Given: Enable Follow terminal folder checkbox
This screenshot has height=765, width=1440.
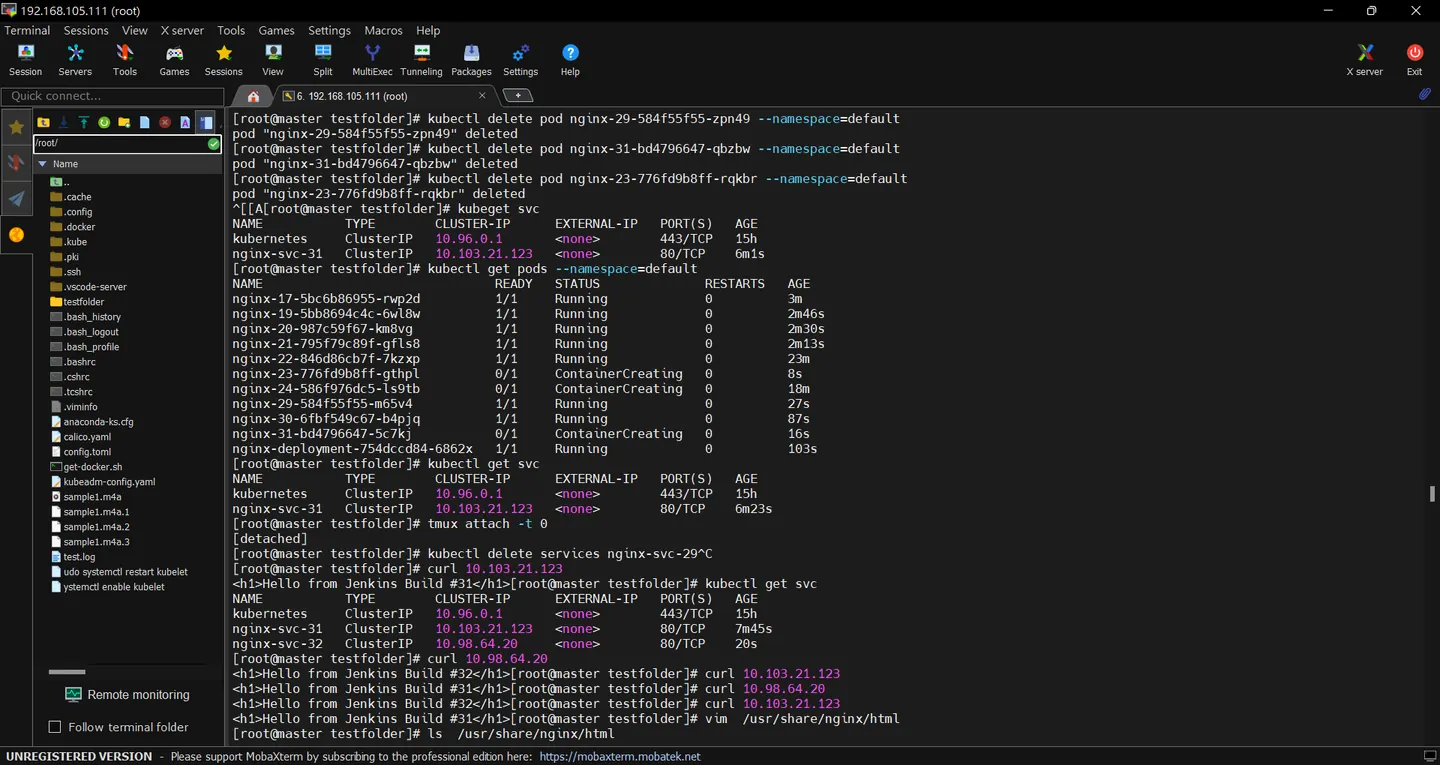Looking at the screenshot, I should 55,727.
